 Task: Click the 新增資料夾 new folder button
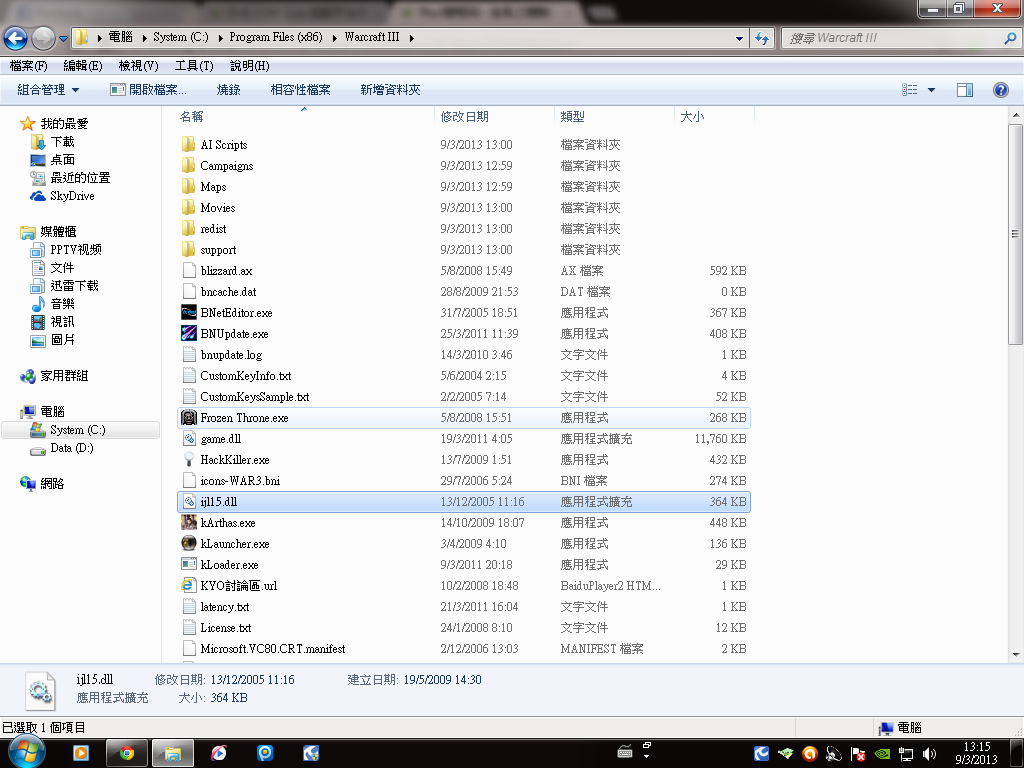coord(390,90)
